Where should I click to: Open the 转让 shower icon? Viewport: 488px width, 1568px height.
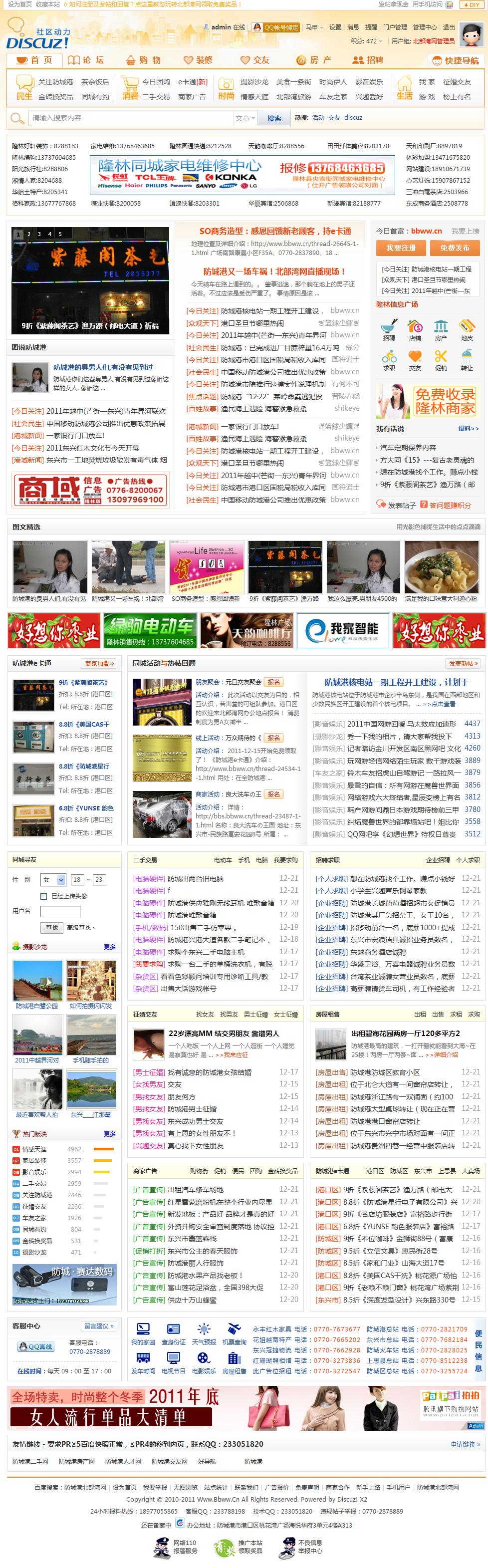[x=467, y=355]
